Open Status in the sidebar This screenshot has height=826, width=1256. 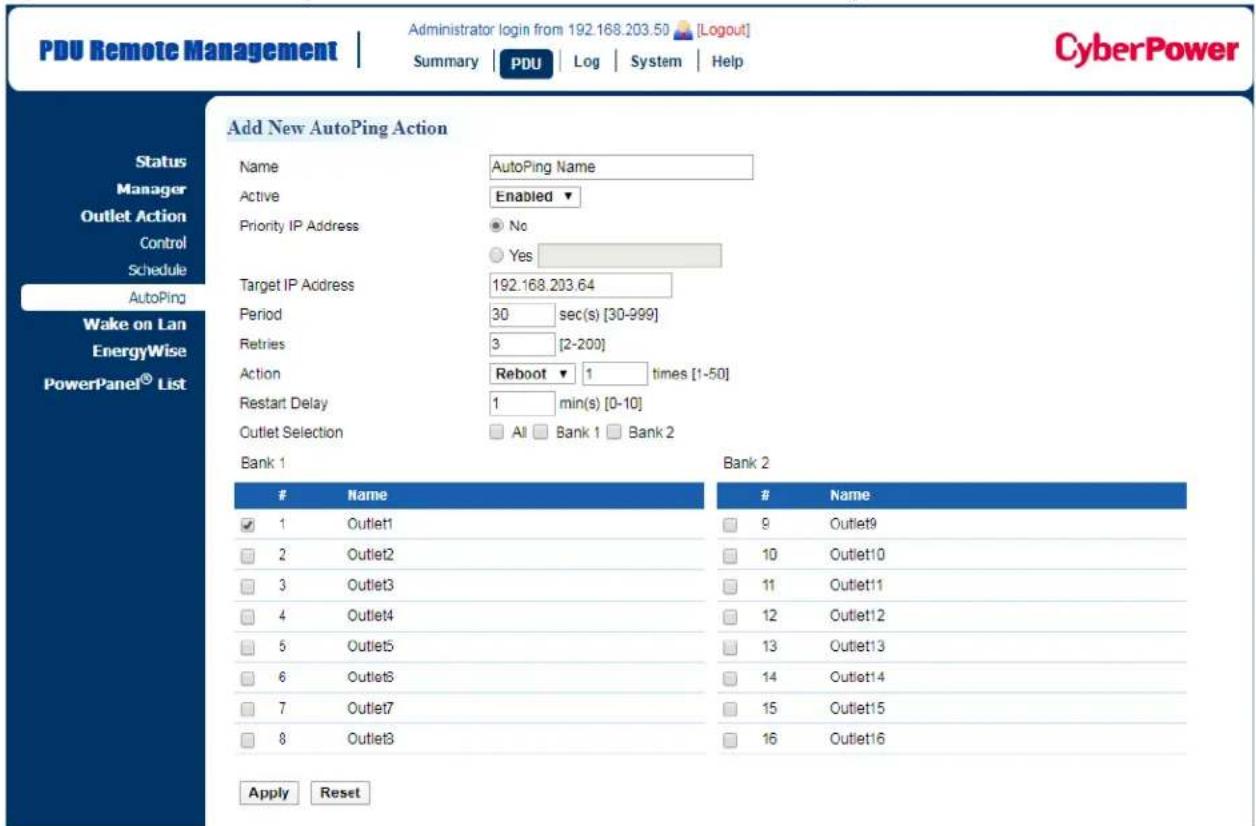161,162
